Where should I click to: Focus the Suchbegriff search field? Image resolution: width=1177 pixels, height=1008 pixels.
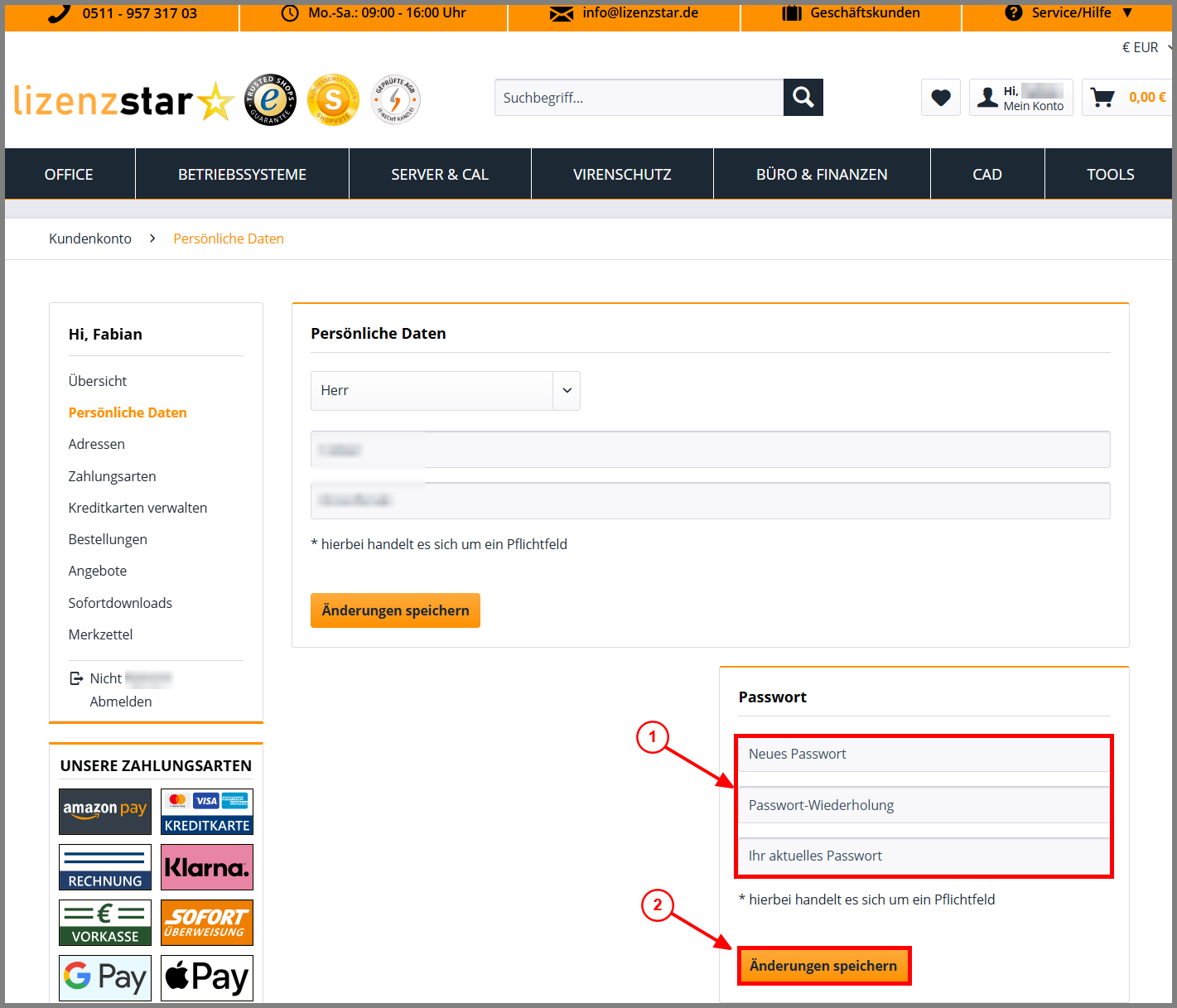(639, 98)
